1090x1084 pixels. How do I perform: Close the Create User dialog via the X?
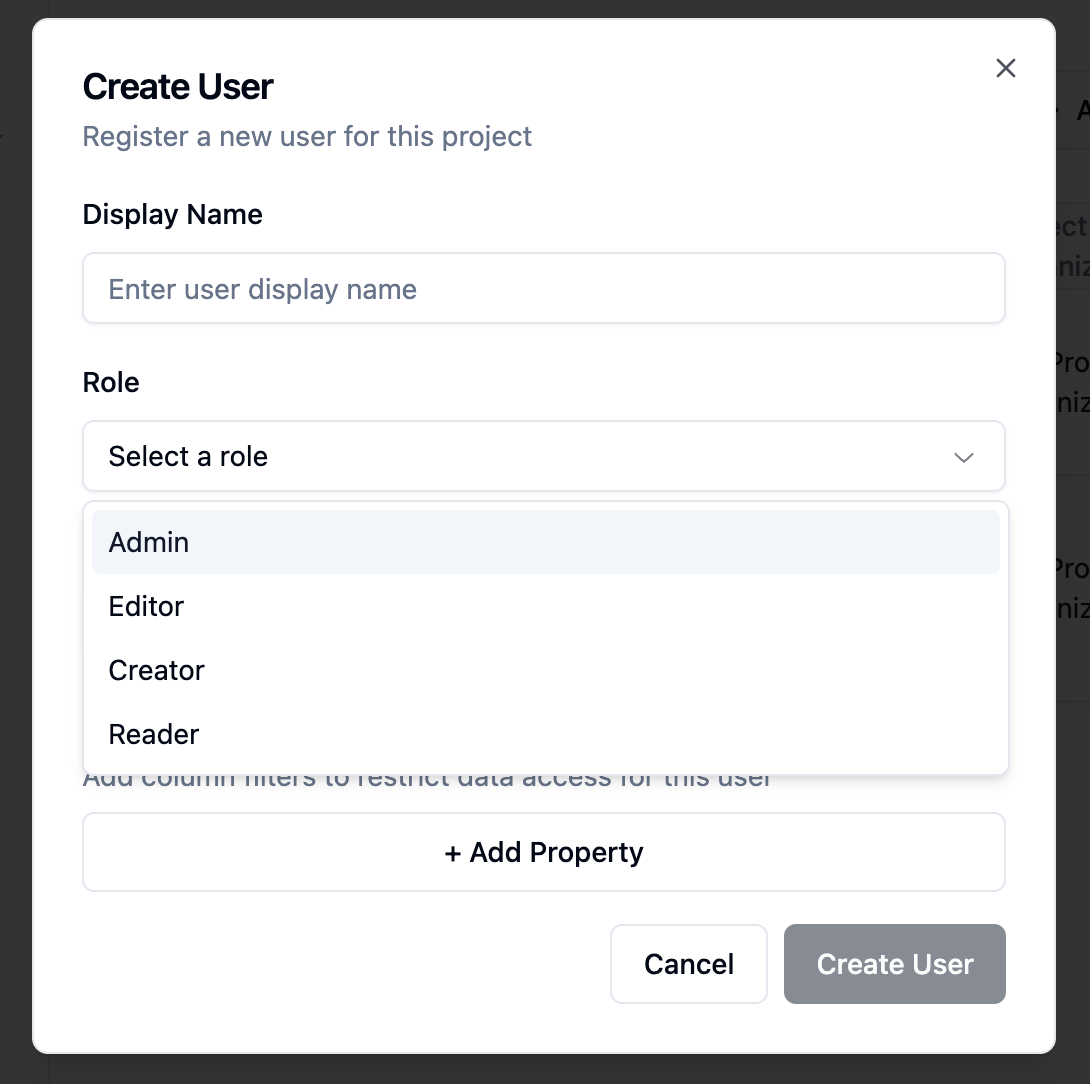coord(1005,68)
